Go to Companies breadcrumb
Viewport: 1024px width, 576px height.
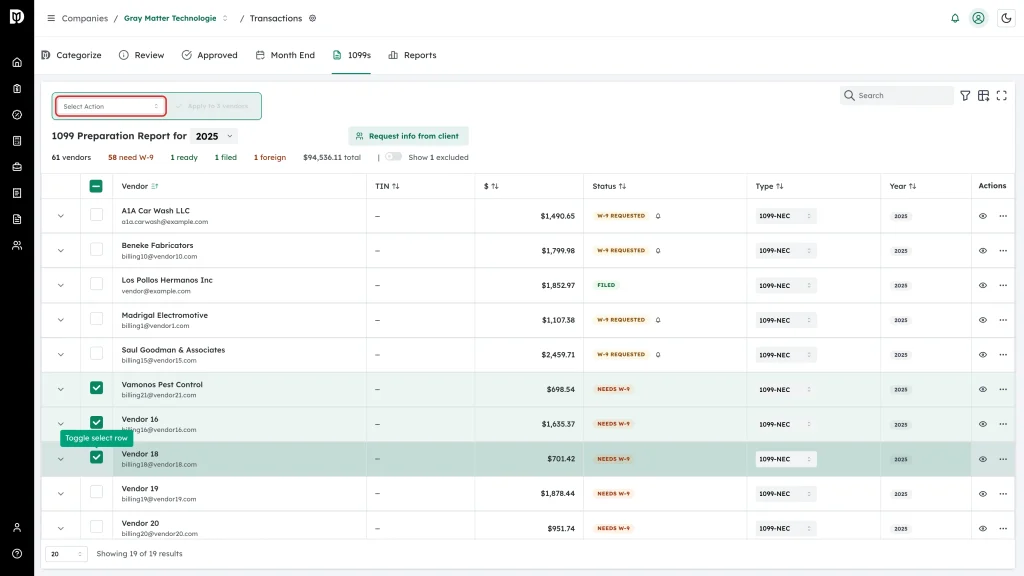click(85, 18)
